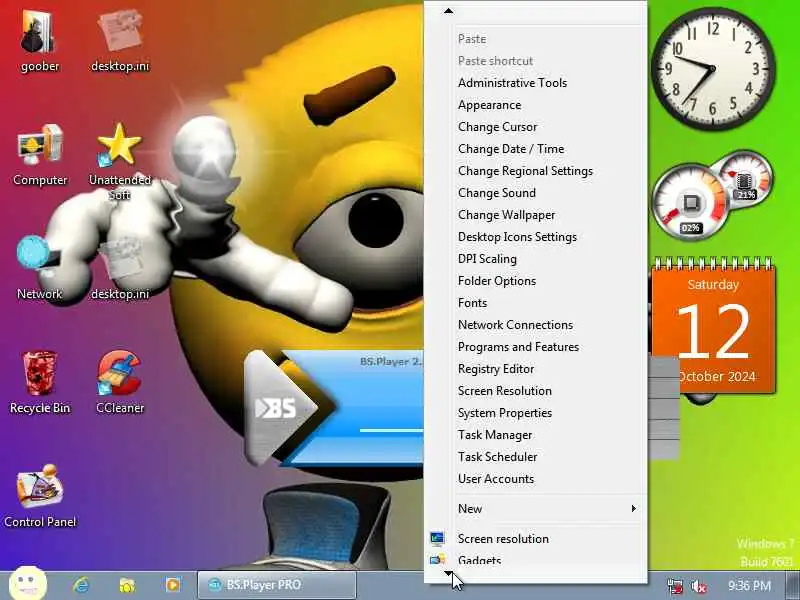Expand the New submenu arrow
The height and width of the screenshot is (600, 800).
pyautogui.click(x=633, y=508)
